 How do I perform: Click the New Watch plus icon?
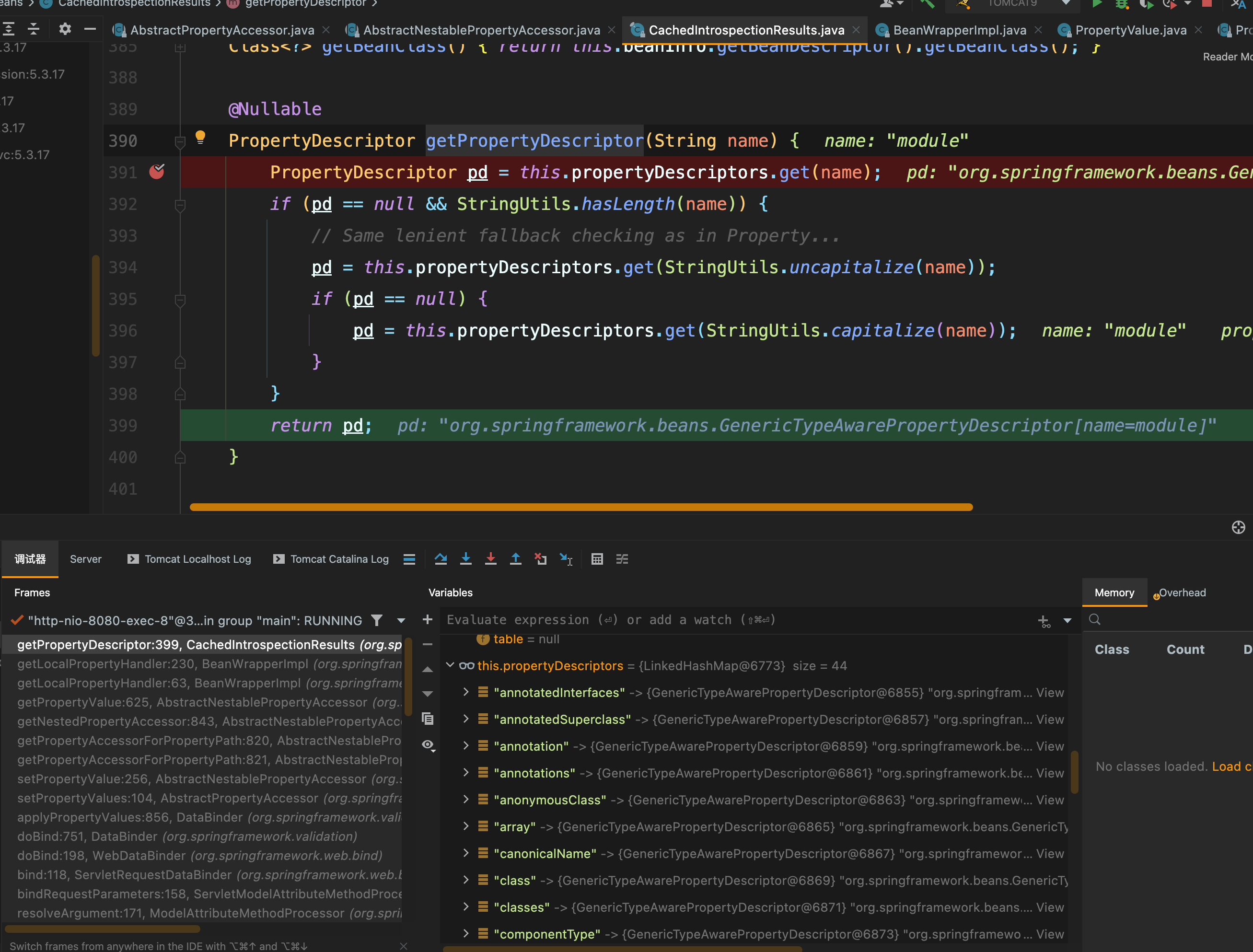click(427, 619)
